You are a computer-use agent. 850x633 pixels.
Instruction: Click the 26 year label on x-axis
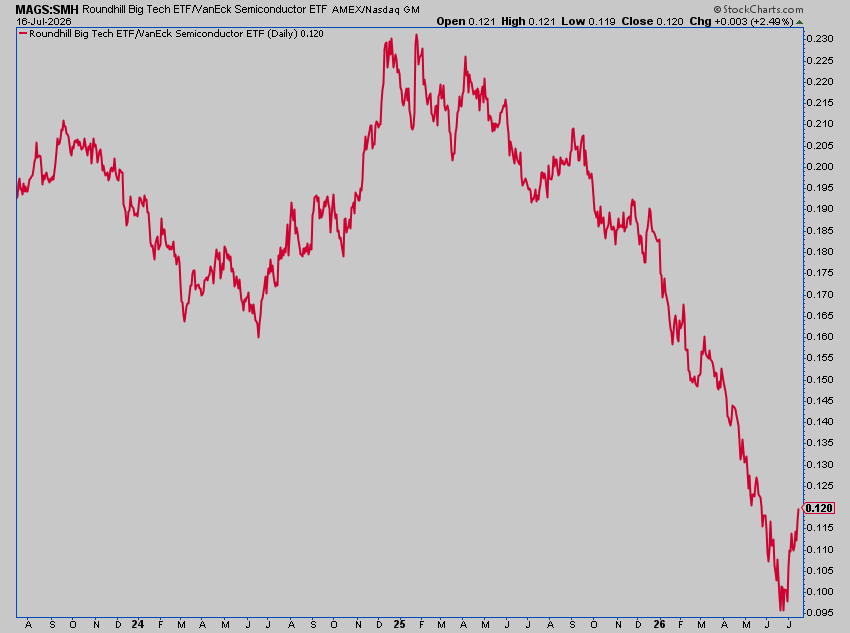click(x=659, y=624)
